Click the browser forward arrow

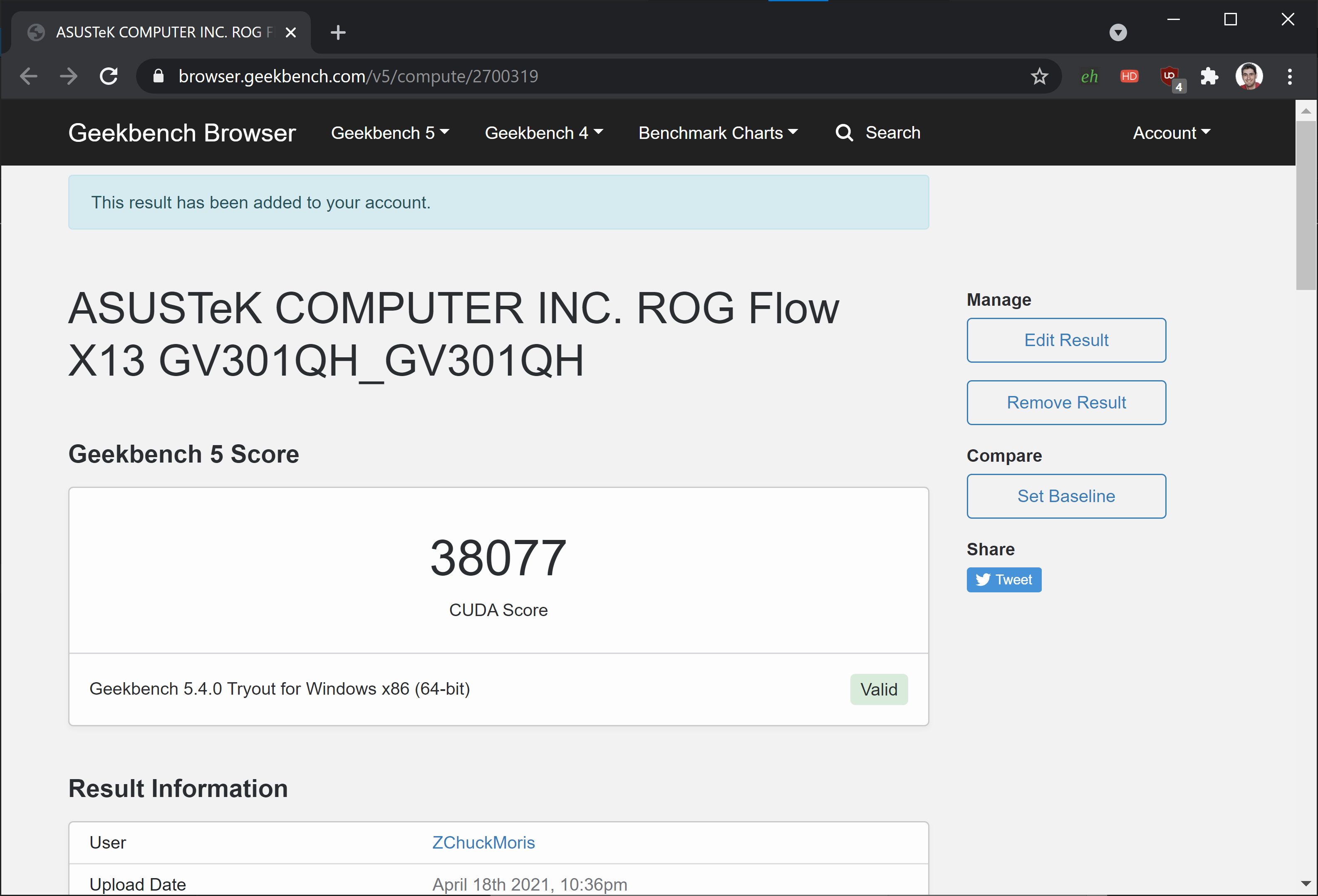[69, 76]
